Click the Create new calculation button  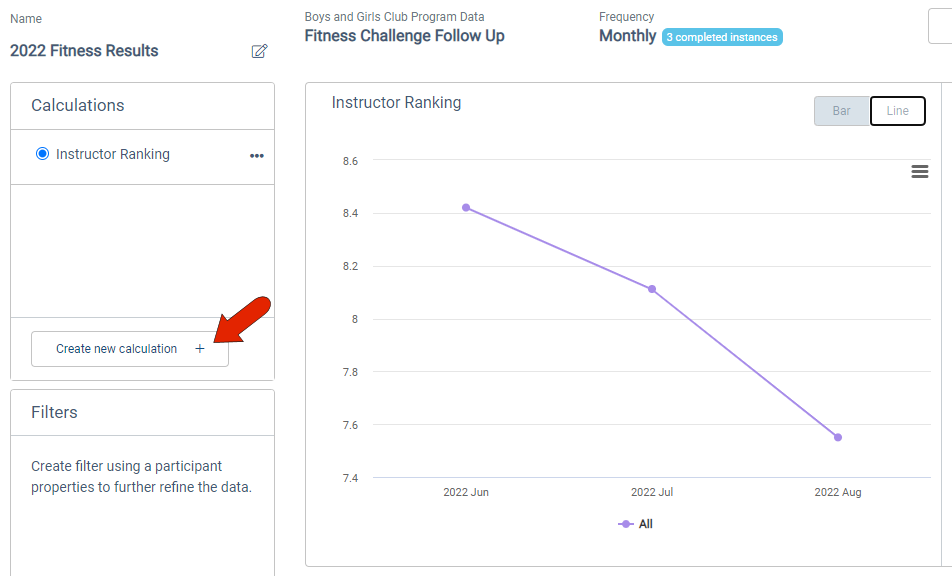click(x=130, y=349)
